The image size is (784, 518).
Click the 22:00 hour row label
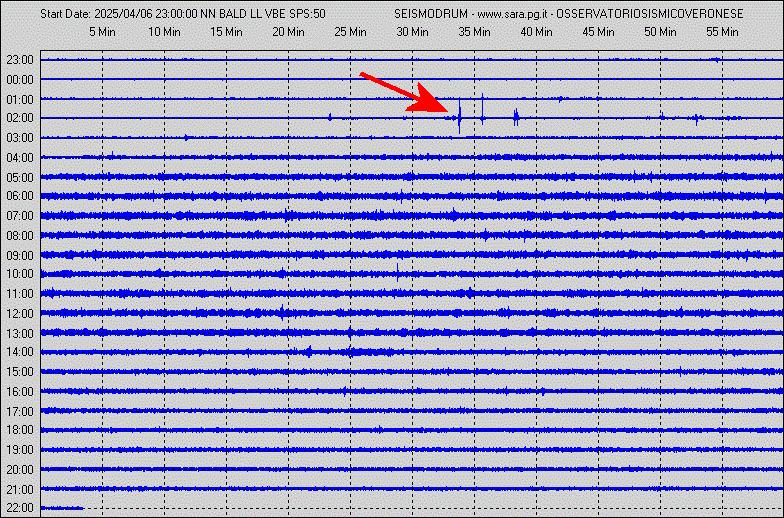tap(20, 508)
